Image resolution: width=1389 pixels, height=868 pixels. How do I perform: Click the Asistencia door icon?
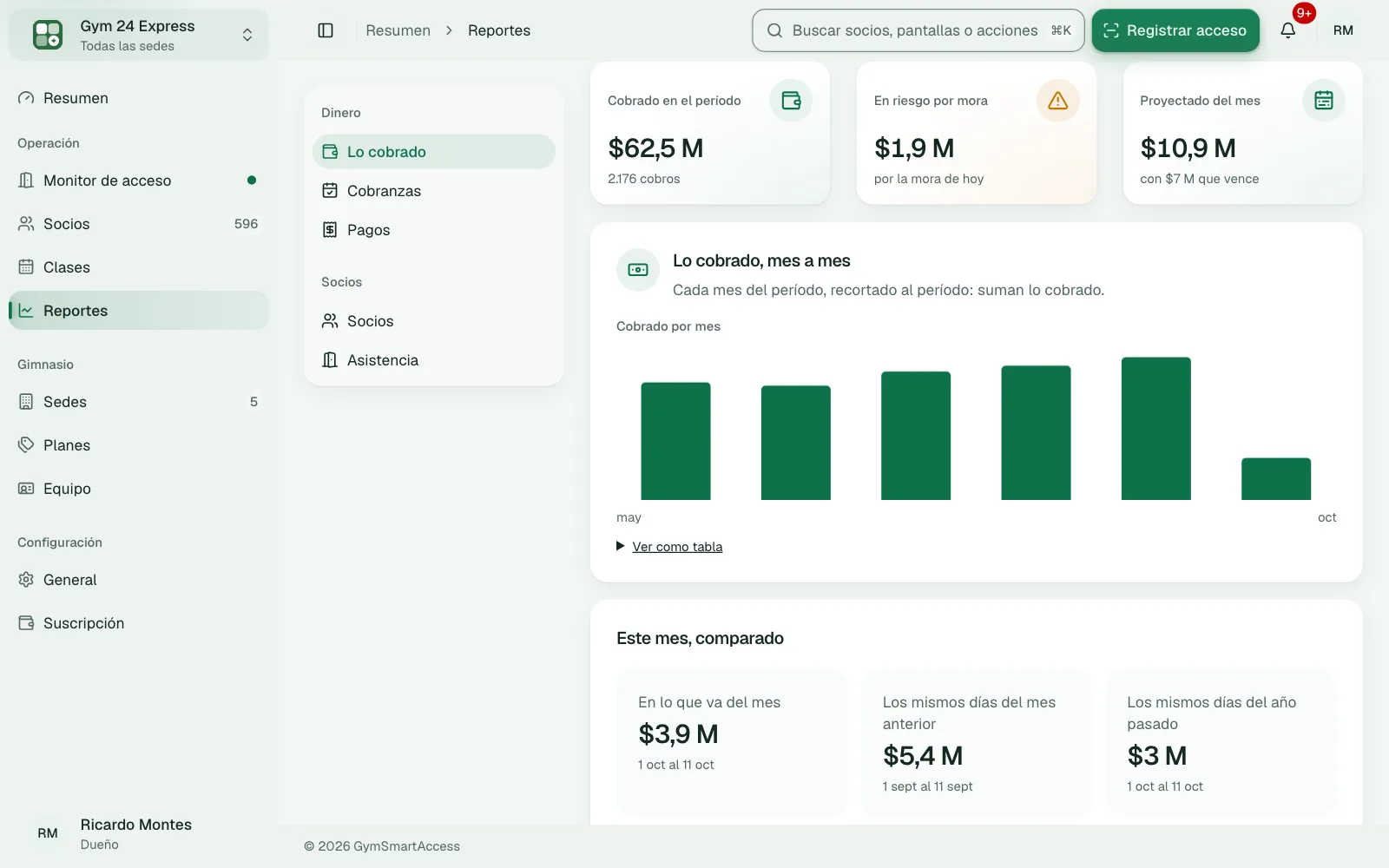pyautogui.click(x=330, y=360)
